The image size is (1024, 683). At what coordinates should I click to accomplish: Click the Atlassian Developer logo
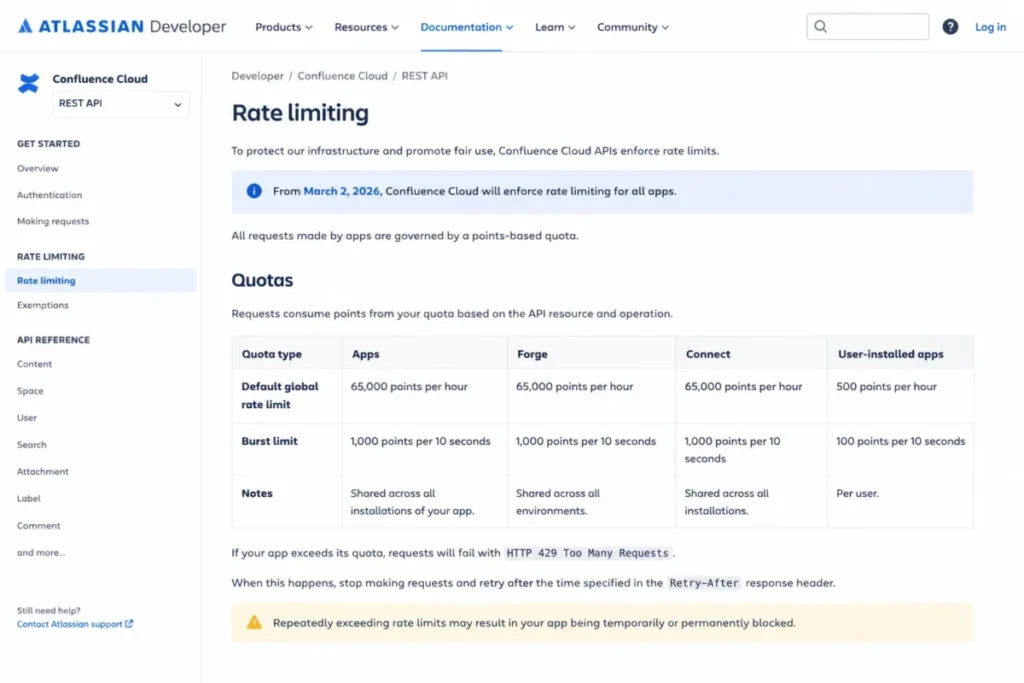click(121, 27)
